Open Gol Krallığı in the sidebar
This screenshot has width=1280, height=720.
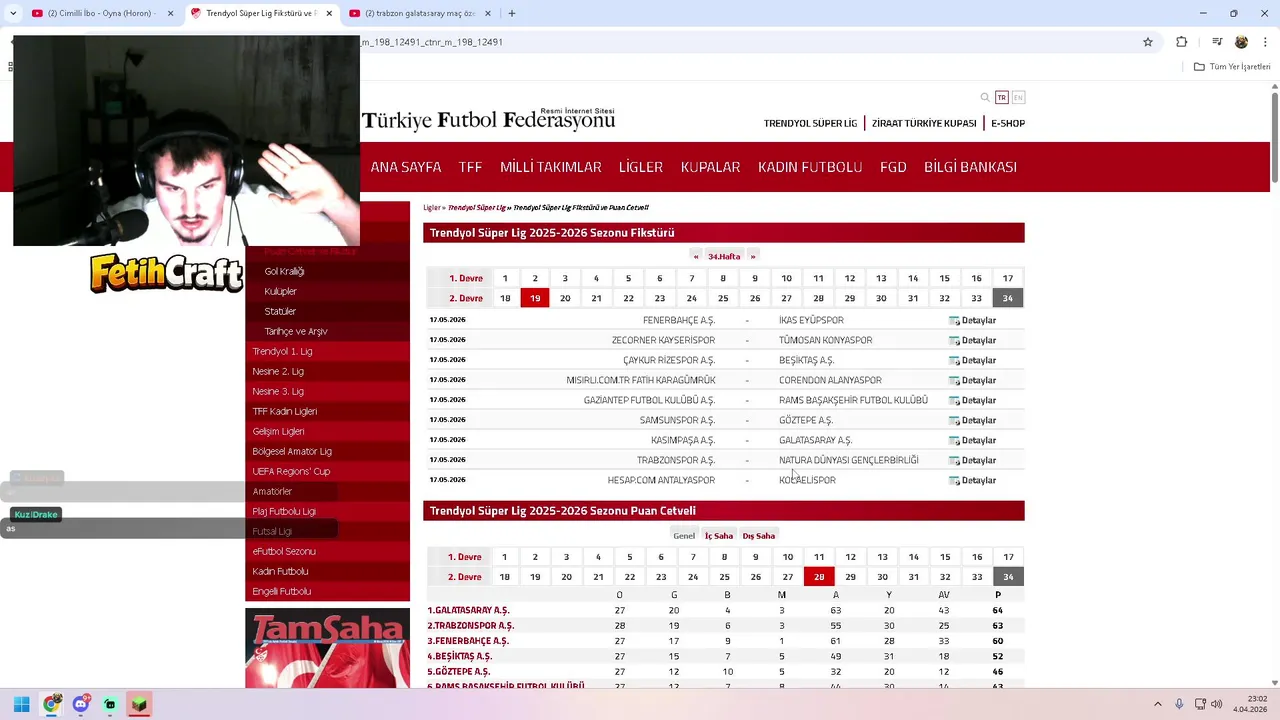tap(284, 271)
